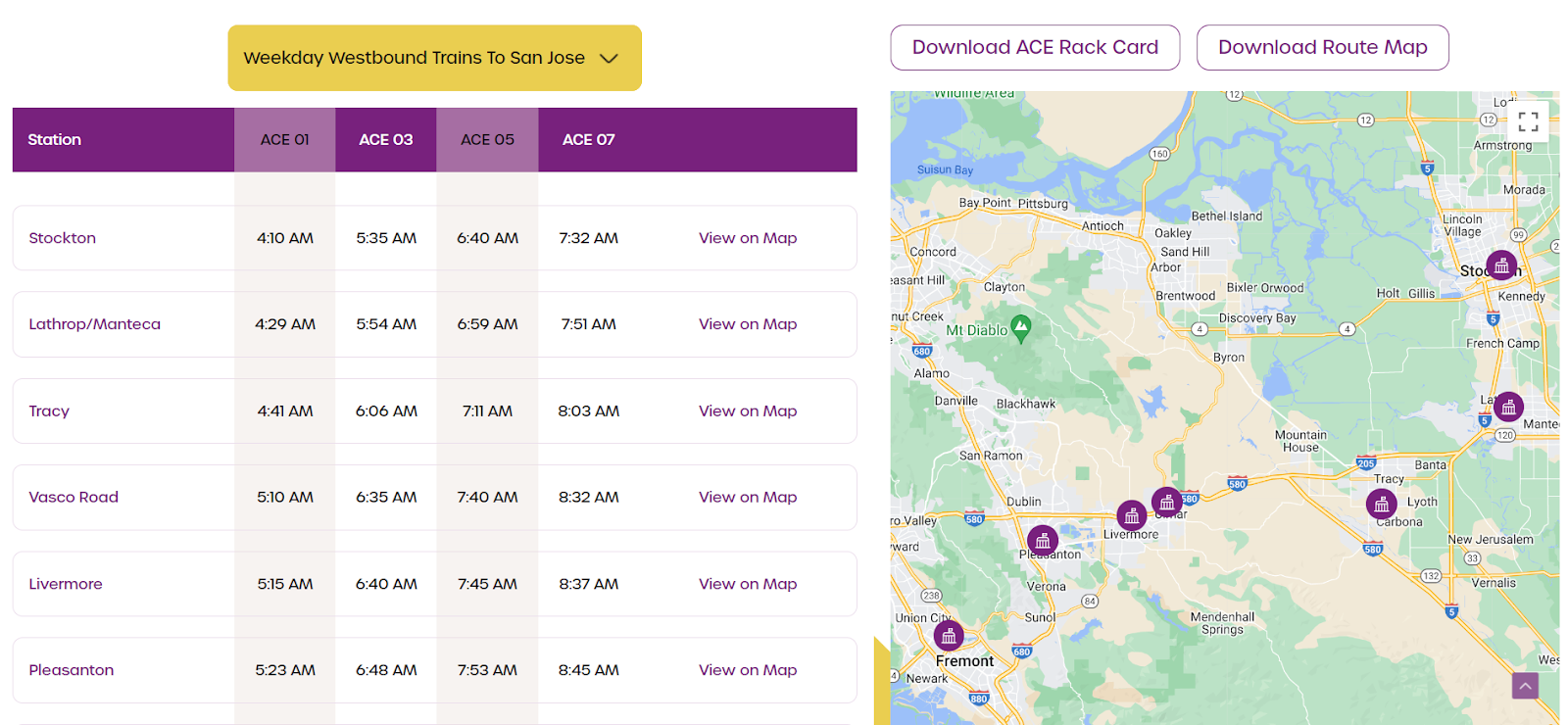Click the Discovery Bay label on map
This screenshot has height=725, width=1568.
(x=1257, y=318)
